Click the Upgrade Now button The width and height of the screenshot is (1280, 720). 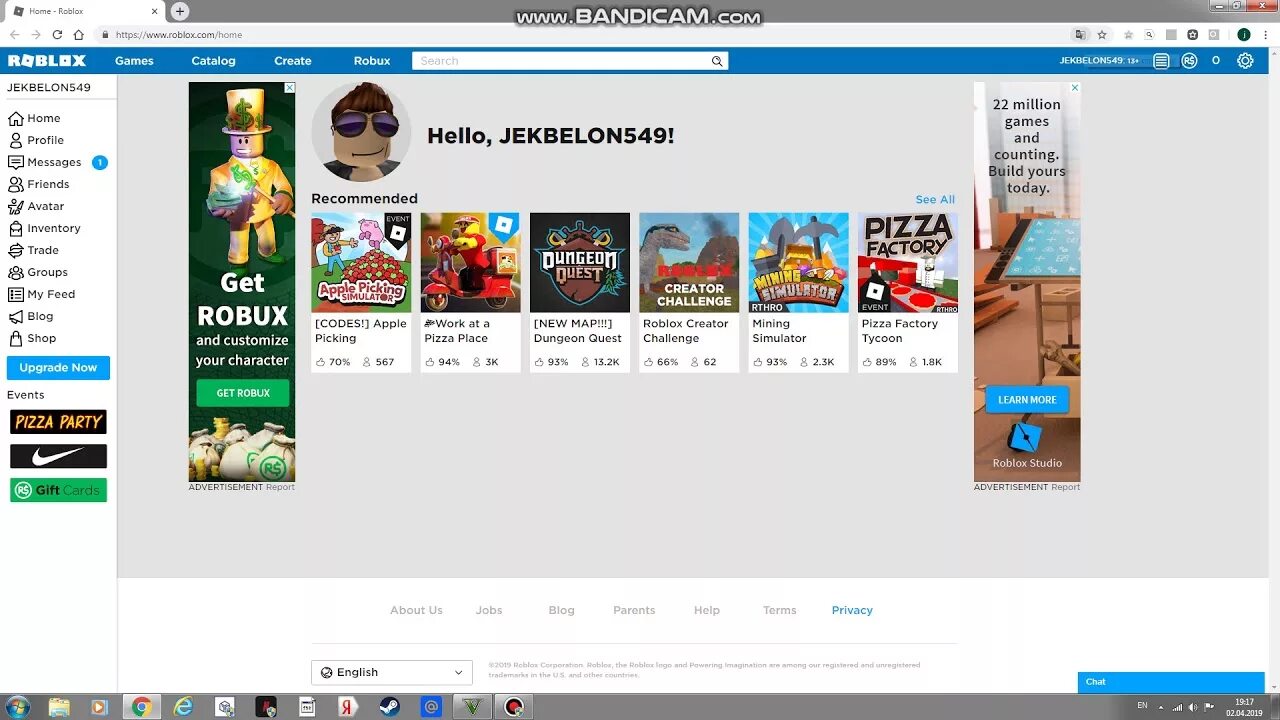[x=58, y=368]
